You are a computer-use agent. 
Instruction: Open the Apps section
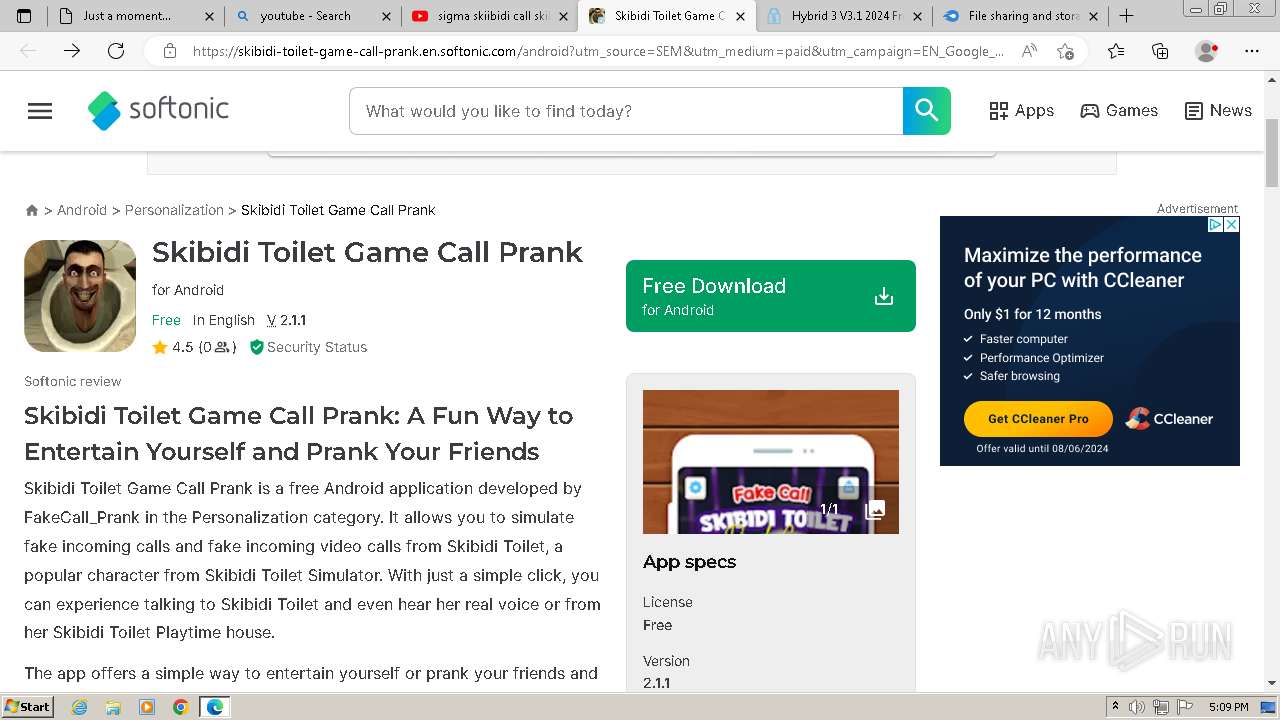click(1021, 111)
